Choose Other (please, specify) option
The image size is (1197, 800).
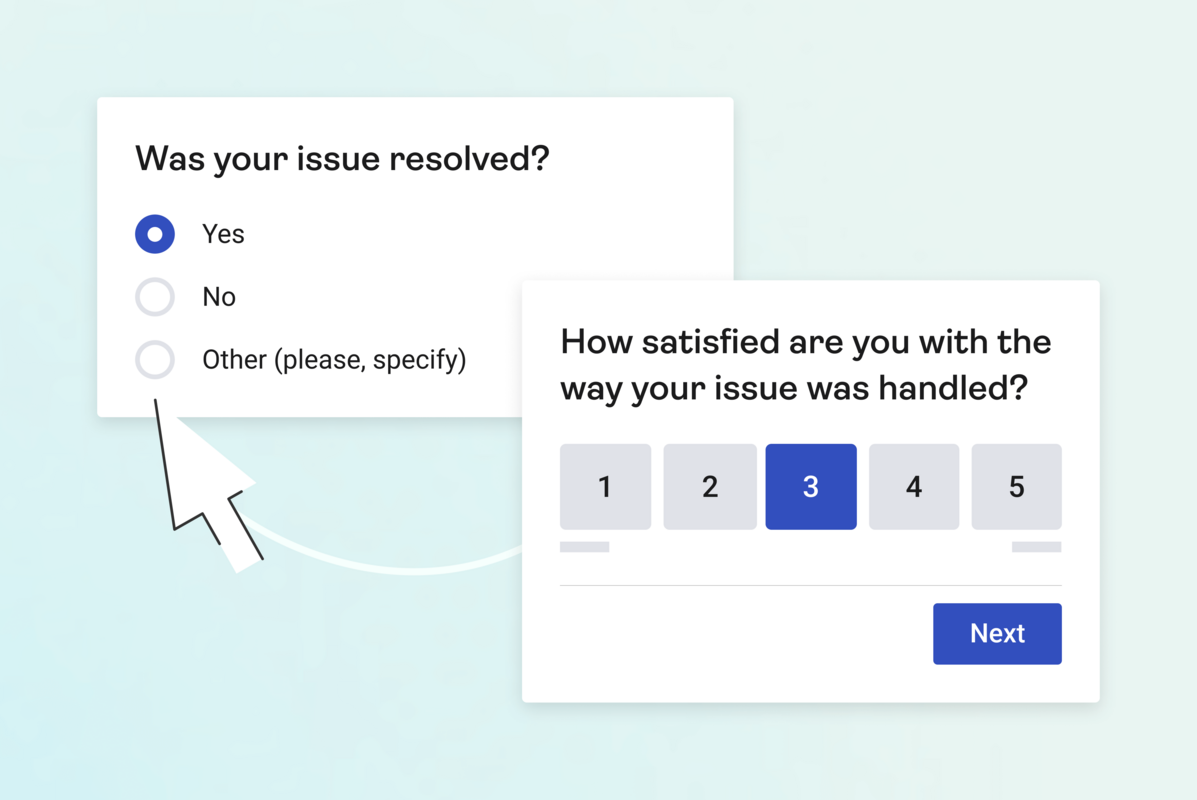(x=155, y=359)
